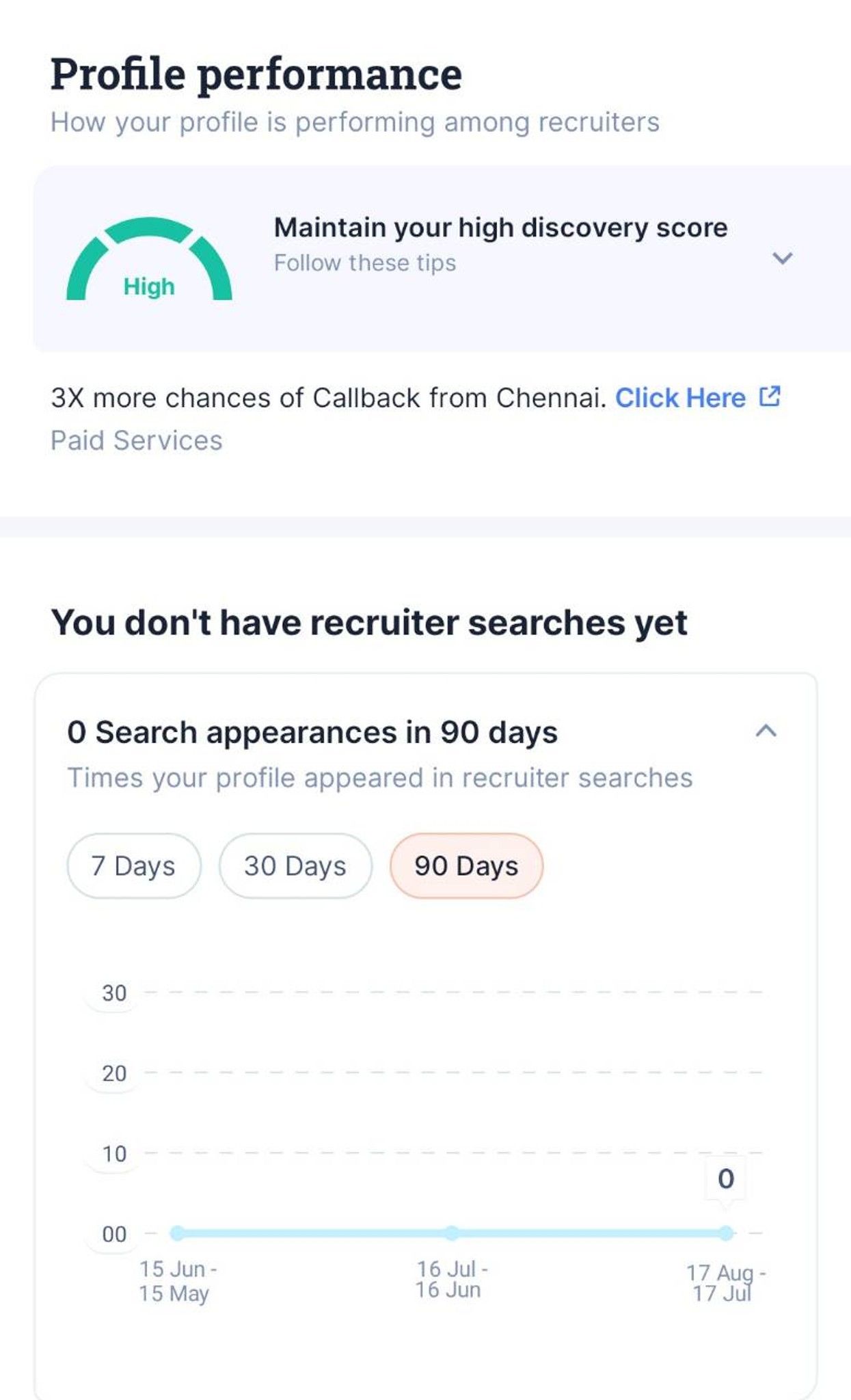Click the 0 value tooltip on chart

[x=726, y=1179]
